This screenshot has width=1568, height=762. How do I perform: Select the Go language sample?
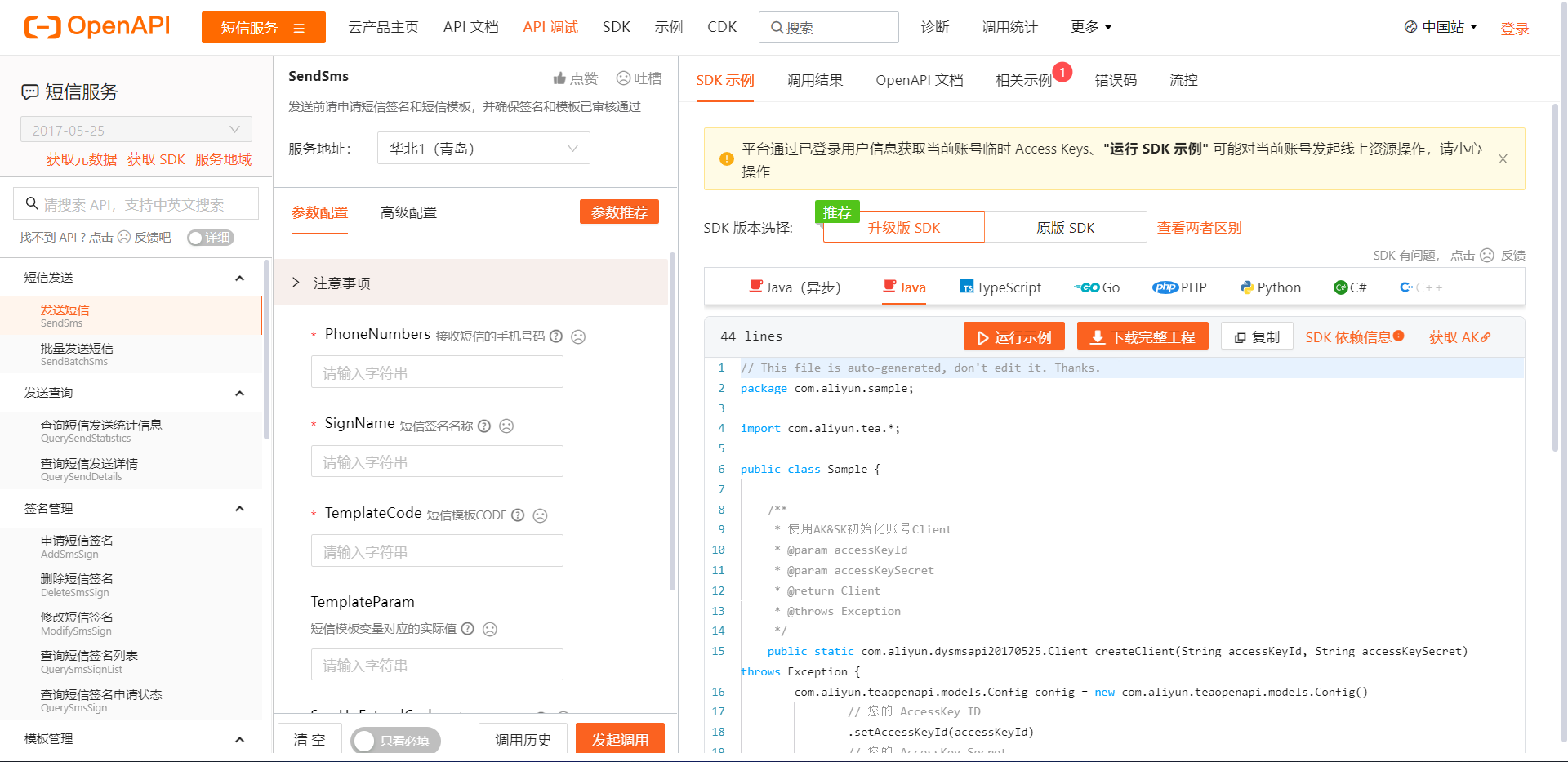[x=1097, y=287]
